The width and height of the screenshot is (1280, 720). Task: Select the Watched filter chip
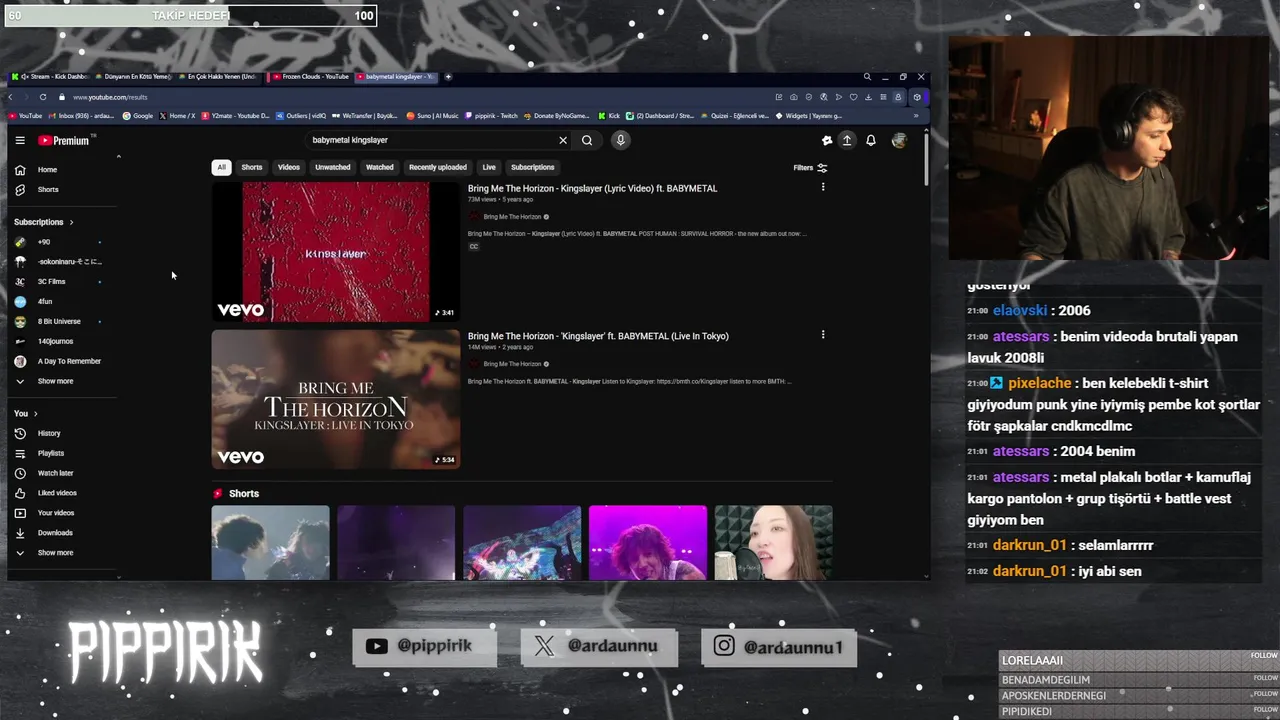tap(380, 167)
